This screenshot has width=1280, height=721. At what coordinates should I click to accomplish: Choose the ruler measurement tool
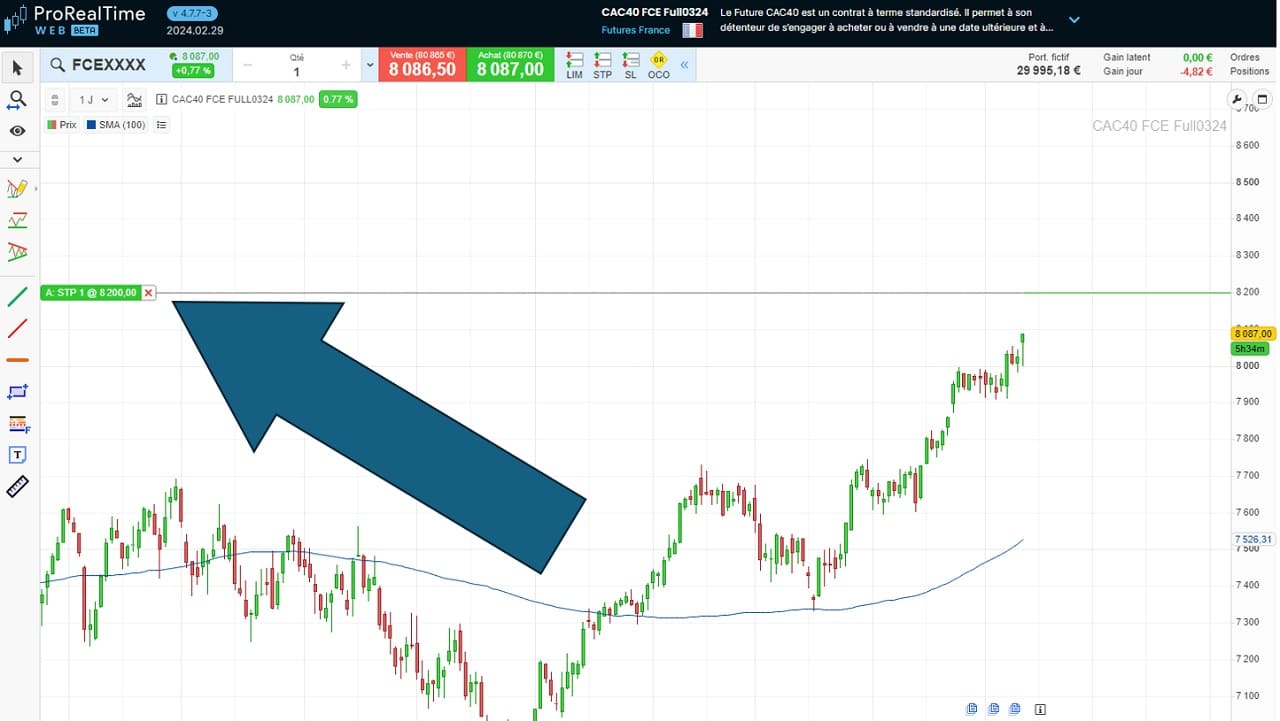point(18,487)
